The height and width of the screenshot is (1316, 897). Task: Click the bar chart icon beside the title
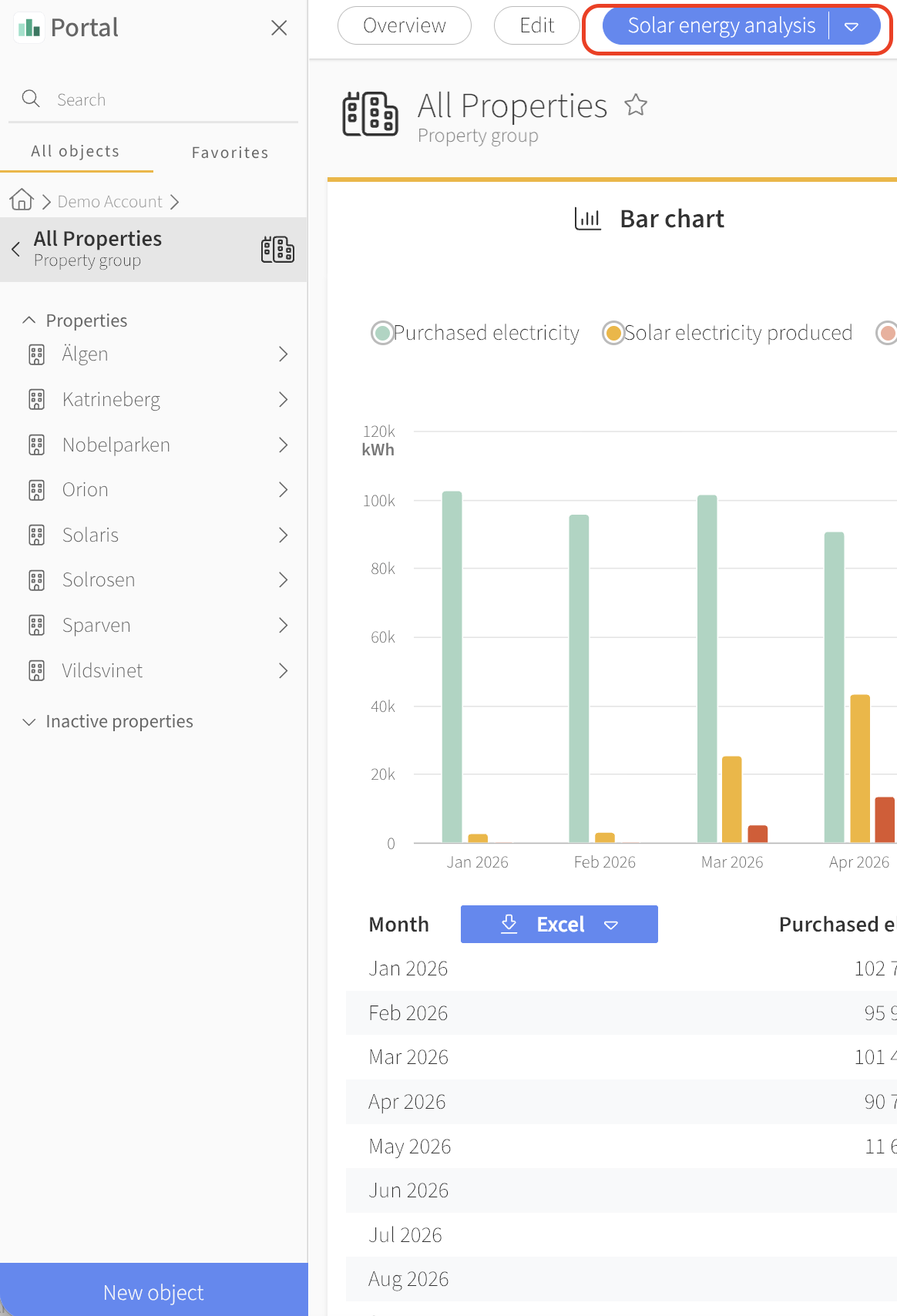[x=588, y=219]
